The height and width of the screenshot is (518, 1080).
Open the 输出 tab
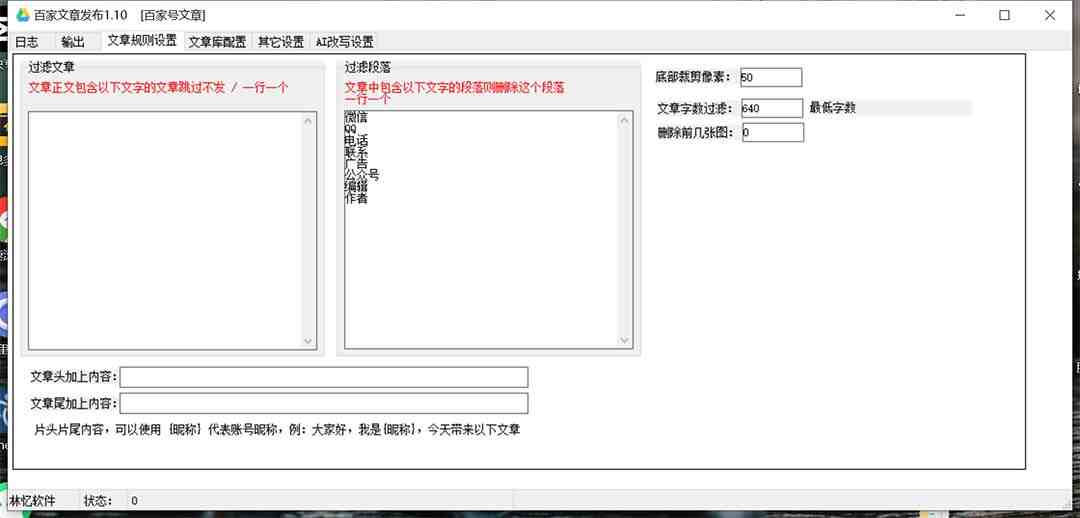click(x=73, y=42)
